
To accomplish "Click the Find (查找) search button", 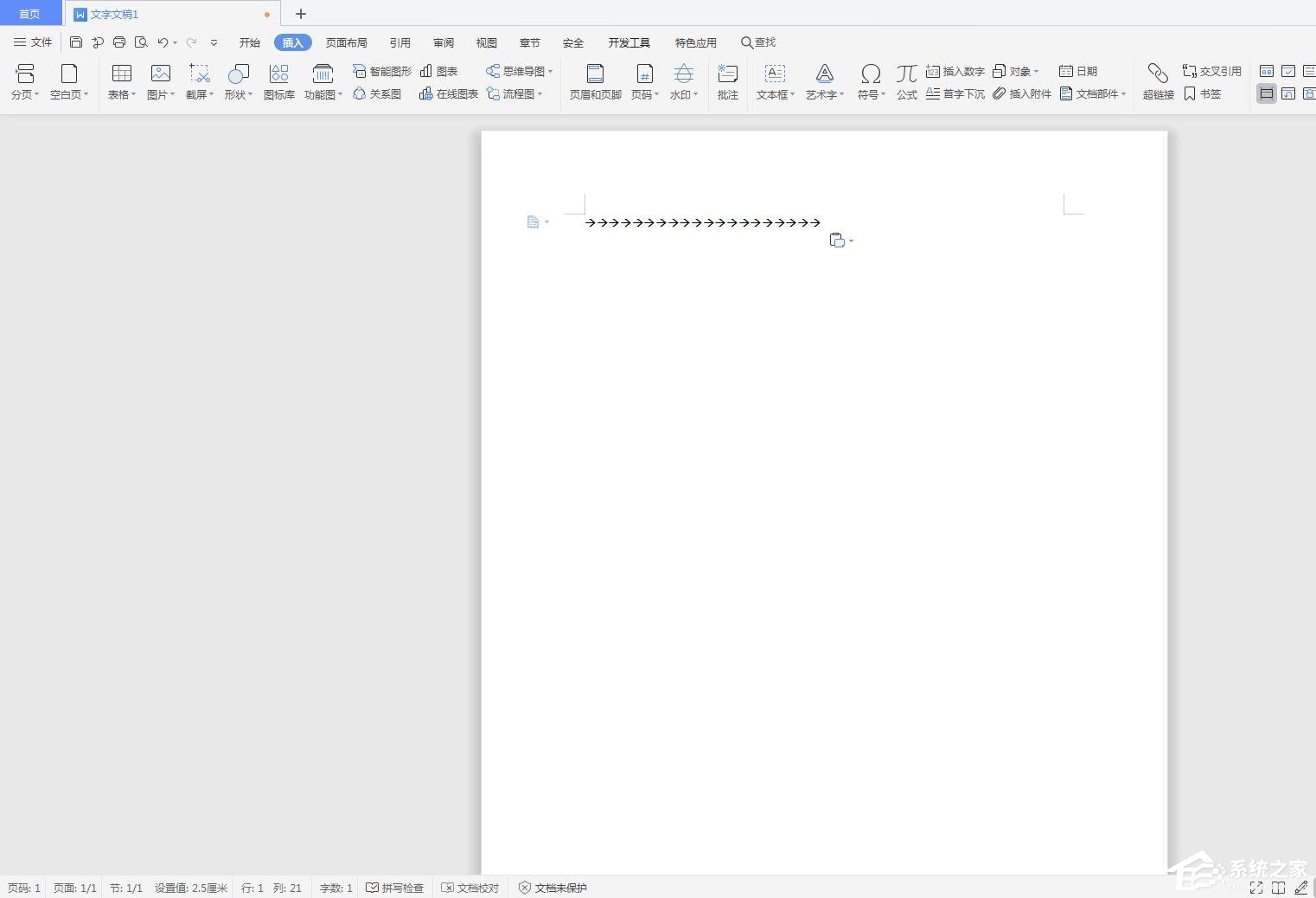I will (x=758, y=42).
